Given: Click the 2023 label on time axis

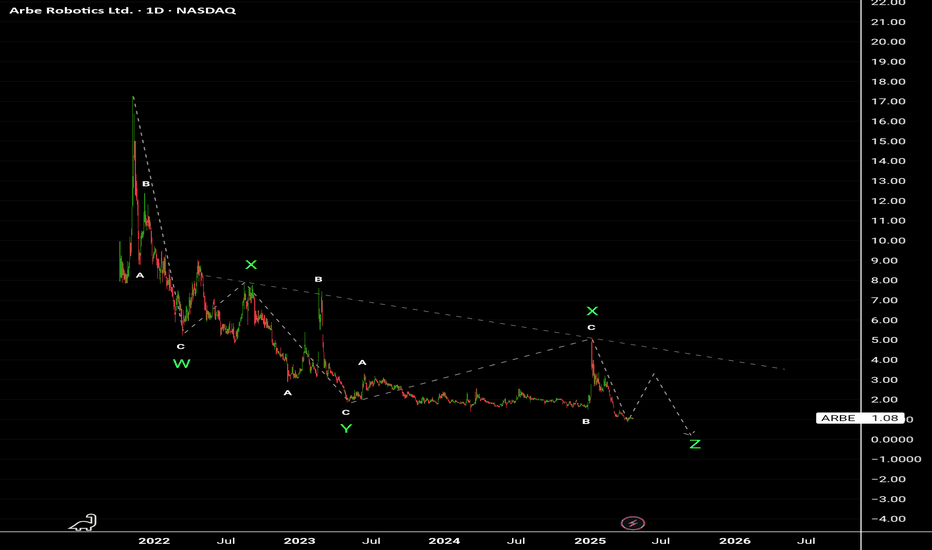Looking at the screenshot, I should (299, 540).
